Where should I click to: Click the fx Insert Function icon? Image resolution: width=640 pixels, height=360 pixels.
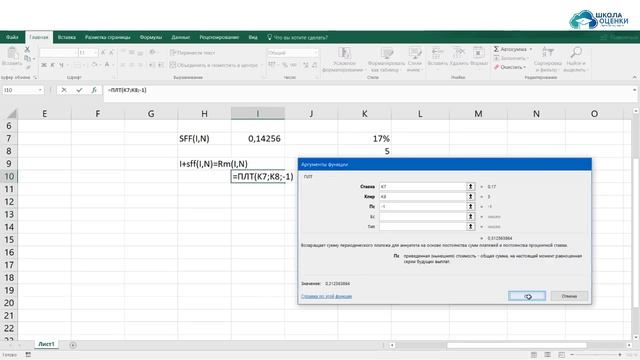point(94,90)
